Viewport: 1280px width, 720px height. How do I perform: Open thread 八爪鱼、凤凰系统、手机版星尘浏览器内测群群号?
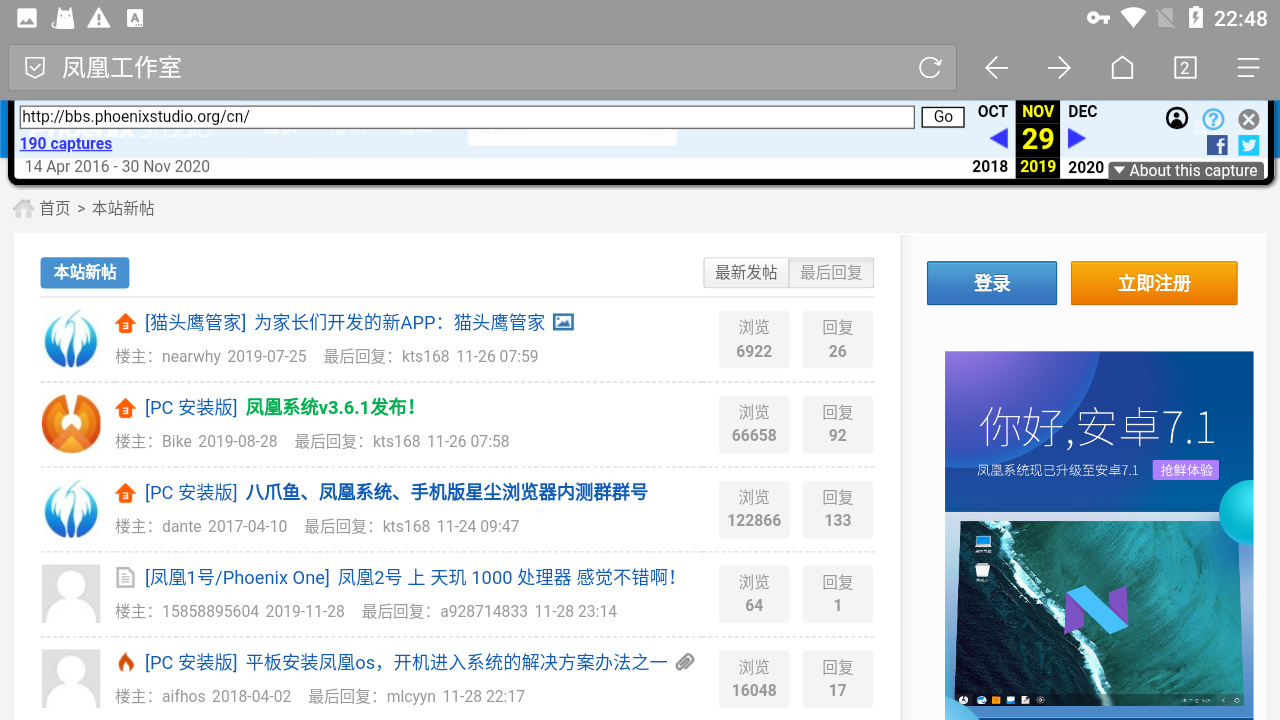coord(446,493)
